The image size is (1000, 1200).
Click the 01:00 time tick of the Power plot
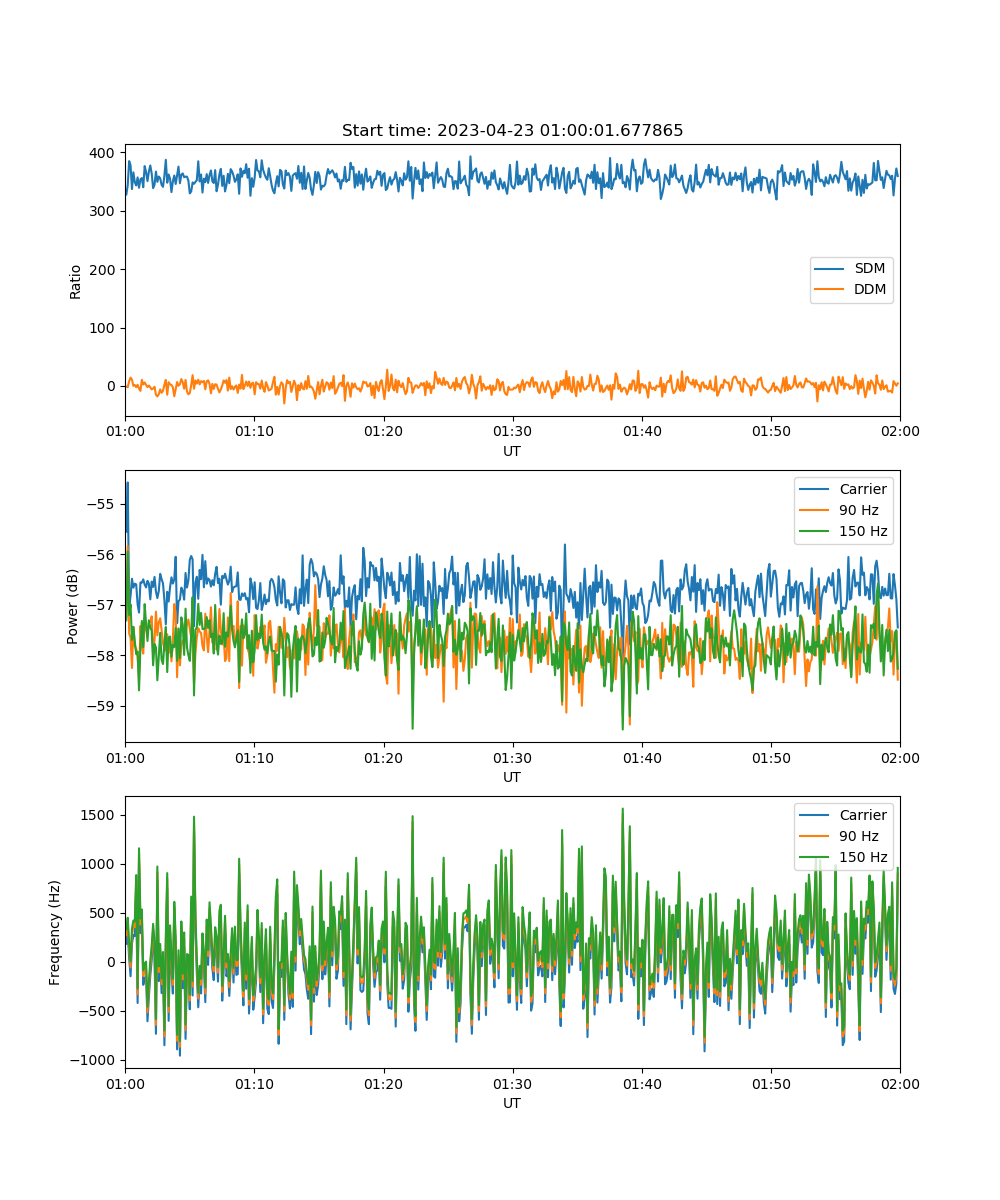tap(125, 757)
